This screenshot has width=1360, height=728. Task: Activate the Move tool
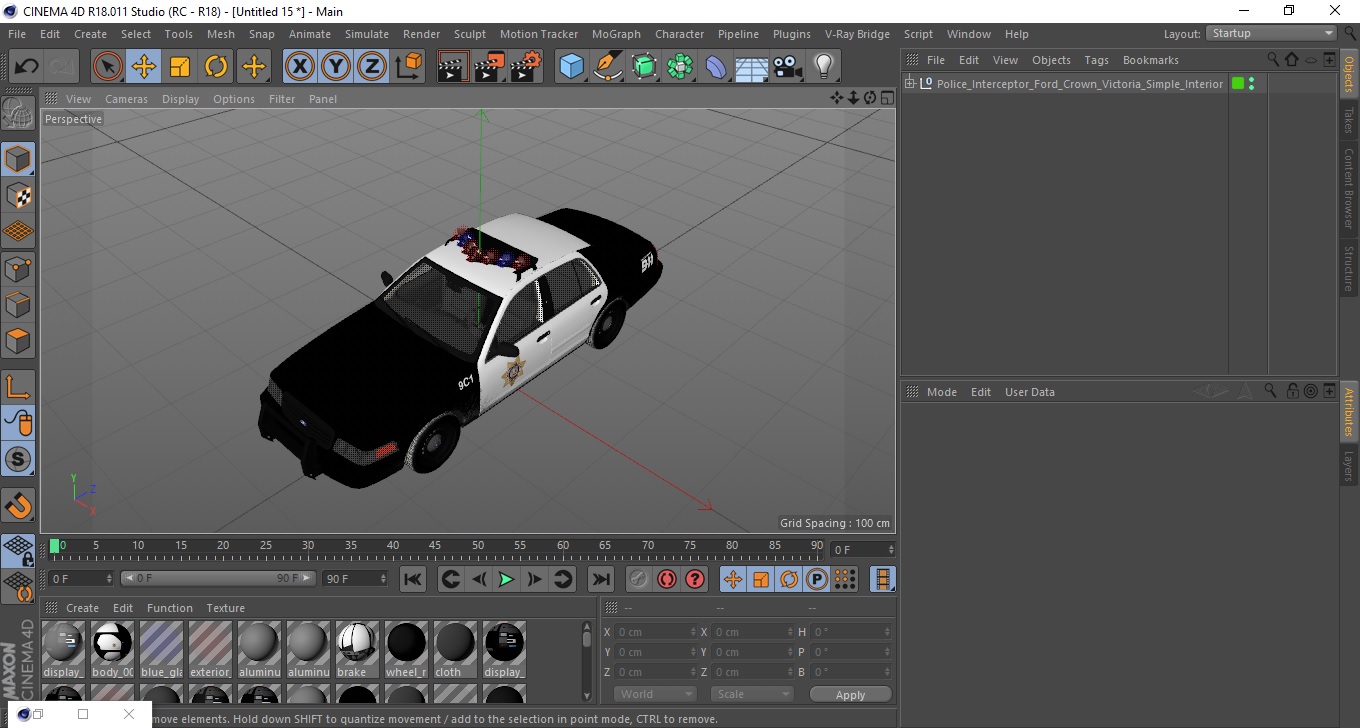144,67
